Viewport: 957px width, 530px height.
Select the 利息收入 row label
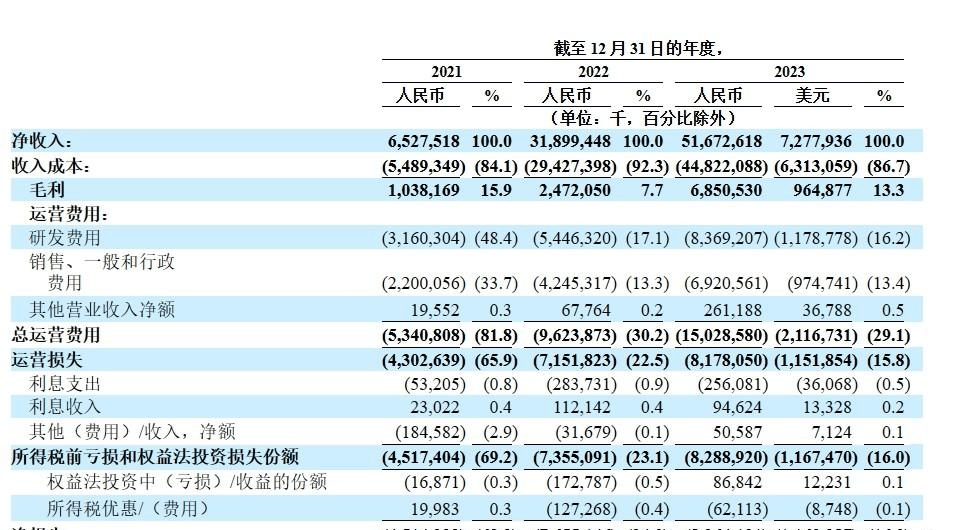pos(65,407)
